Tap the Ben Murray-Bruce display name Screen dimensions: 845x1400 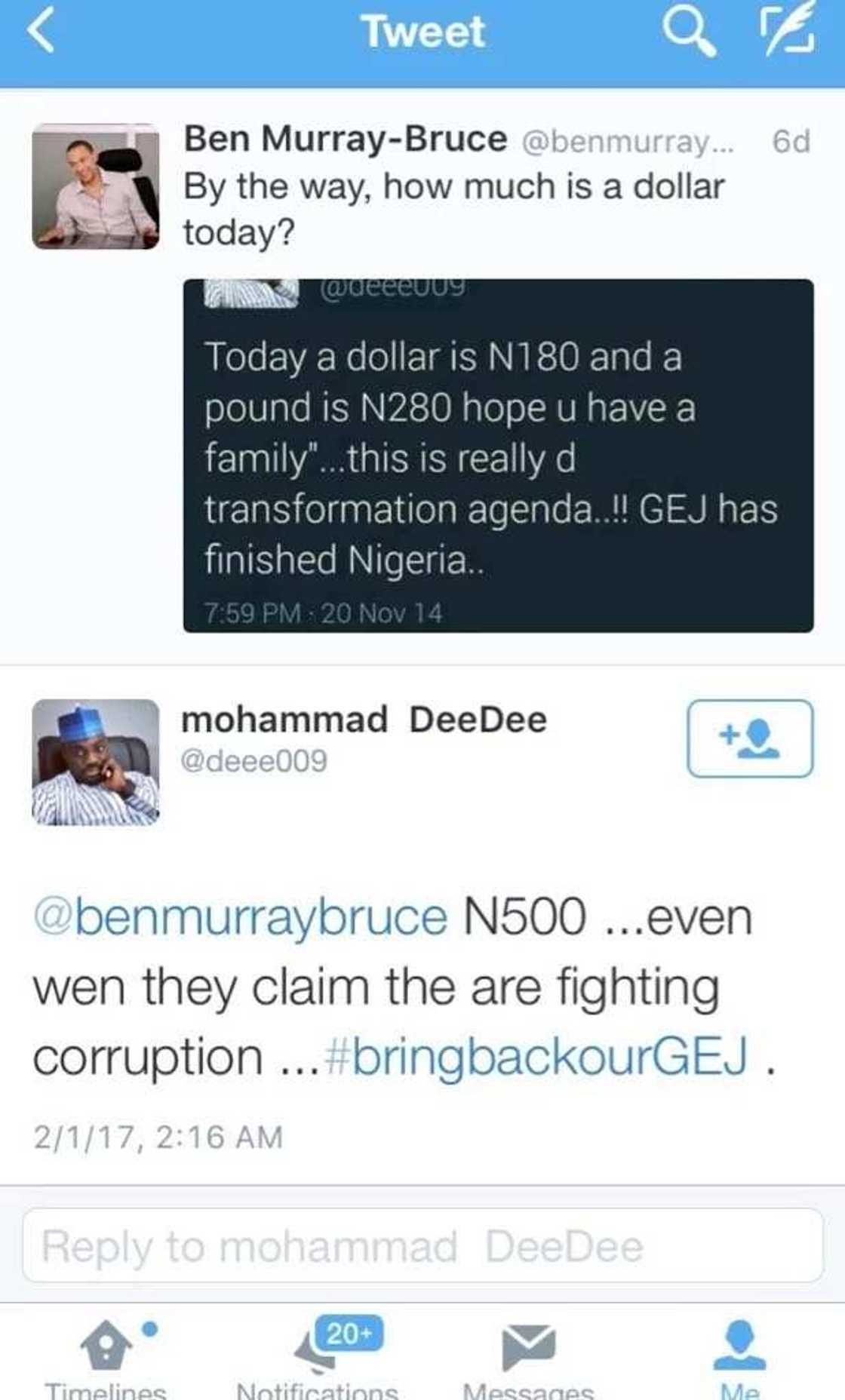click(346, 139)
